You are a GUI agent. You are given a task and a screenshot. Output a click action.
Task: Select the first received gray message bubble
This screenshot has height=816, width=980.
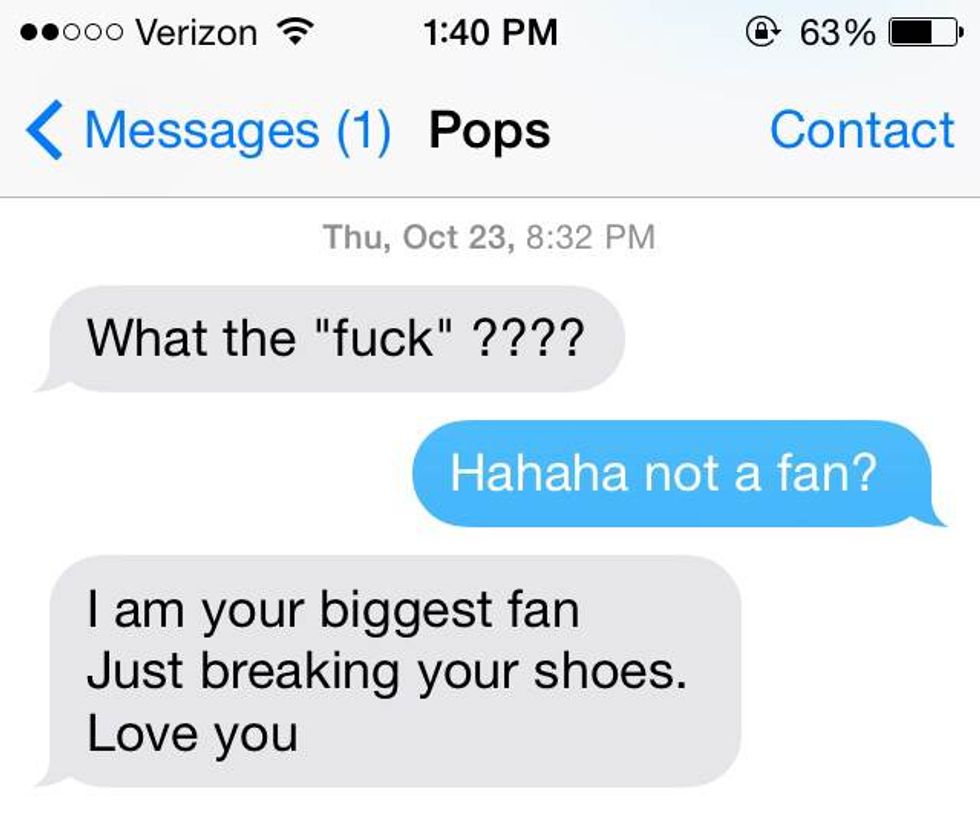click(335, 339)
